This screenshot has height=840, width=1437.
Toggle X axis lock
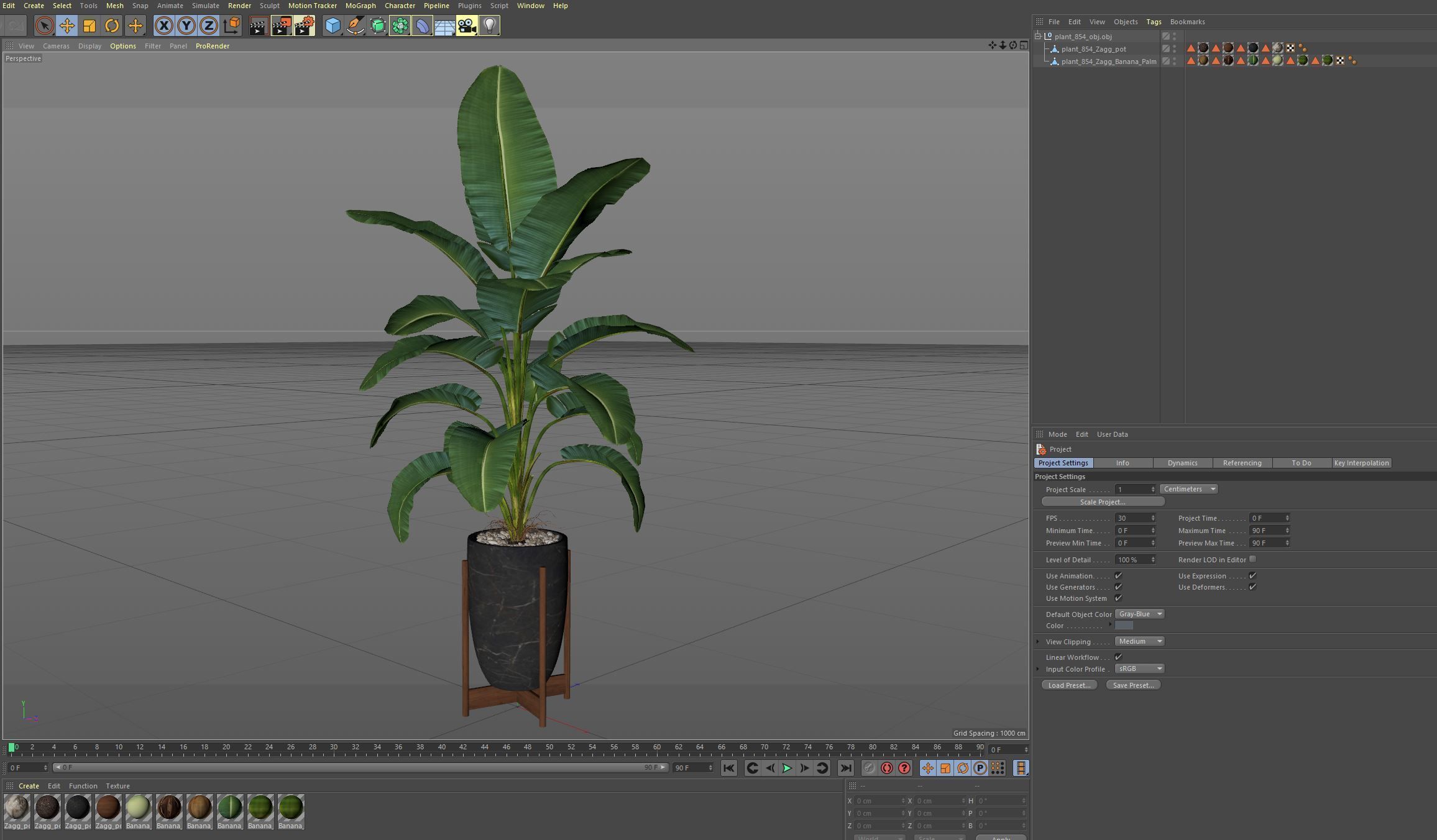click(163, 25)
